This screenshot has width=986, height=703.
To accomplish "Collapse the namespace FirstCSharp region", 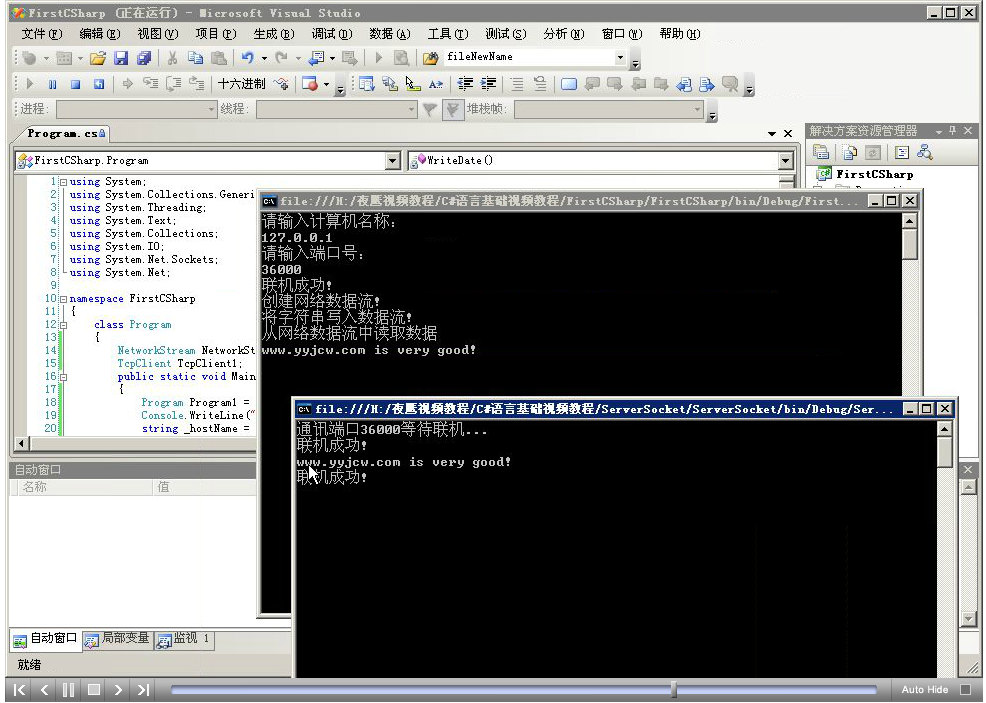I will pos(63,299).
